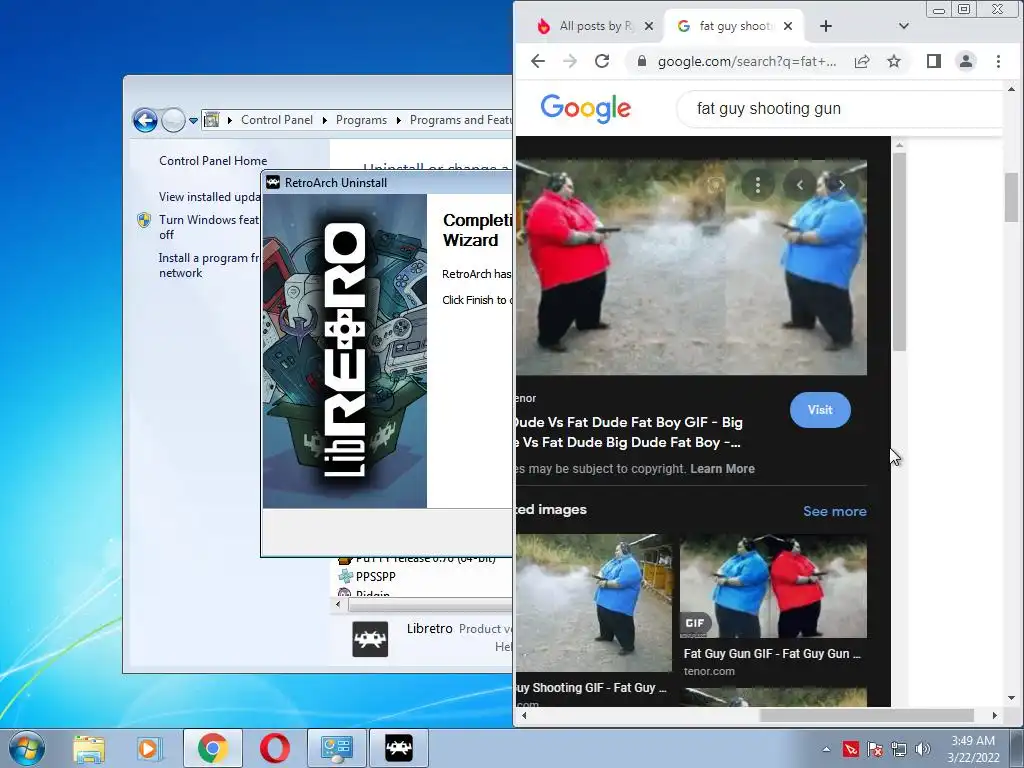Viewport: 1024px width, 768px height.
Task: Open Control Panel recent pages dropdown
Action: click(193, 121)
